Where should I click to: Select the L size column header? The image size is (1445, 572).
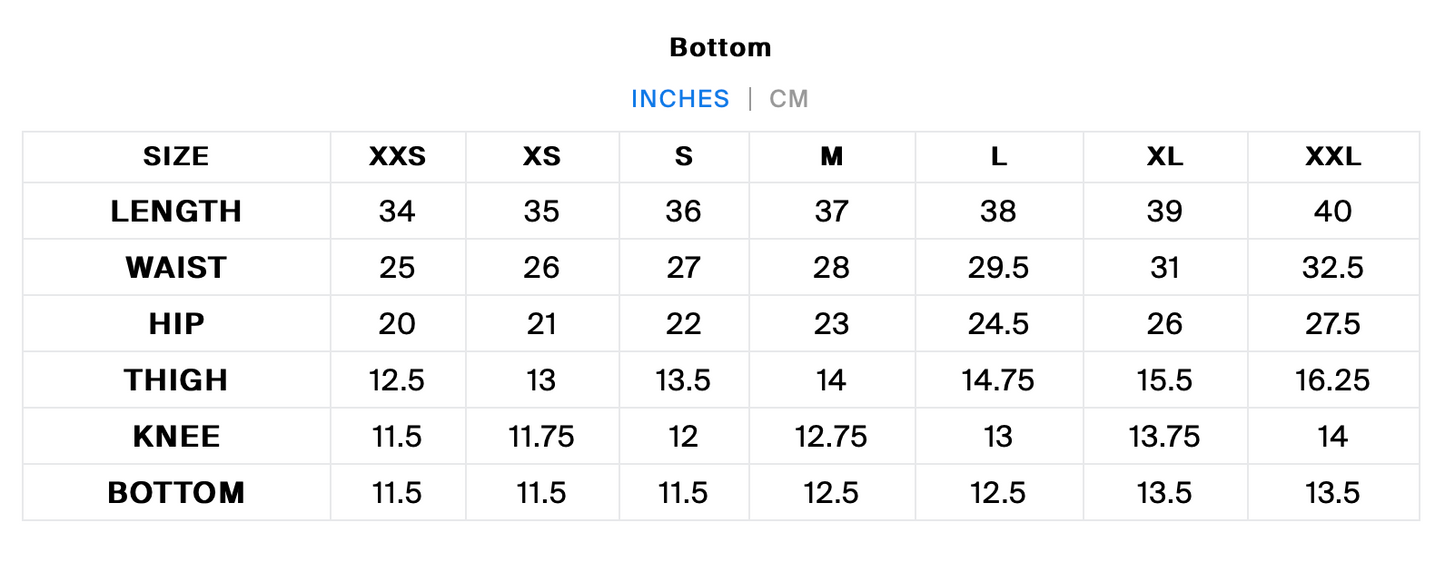998,157
